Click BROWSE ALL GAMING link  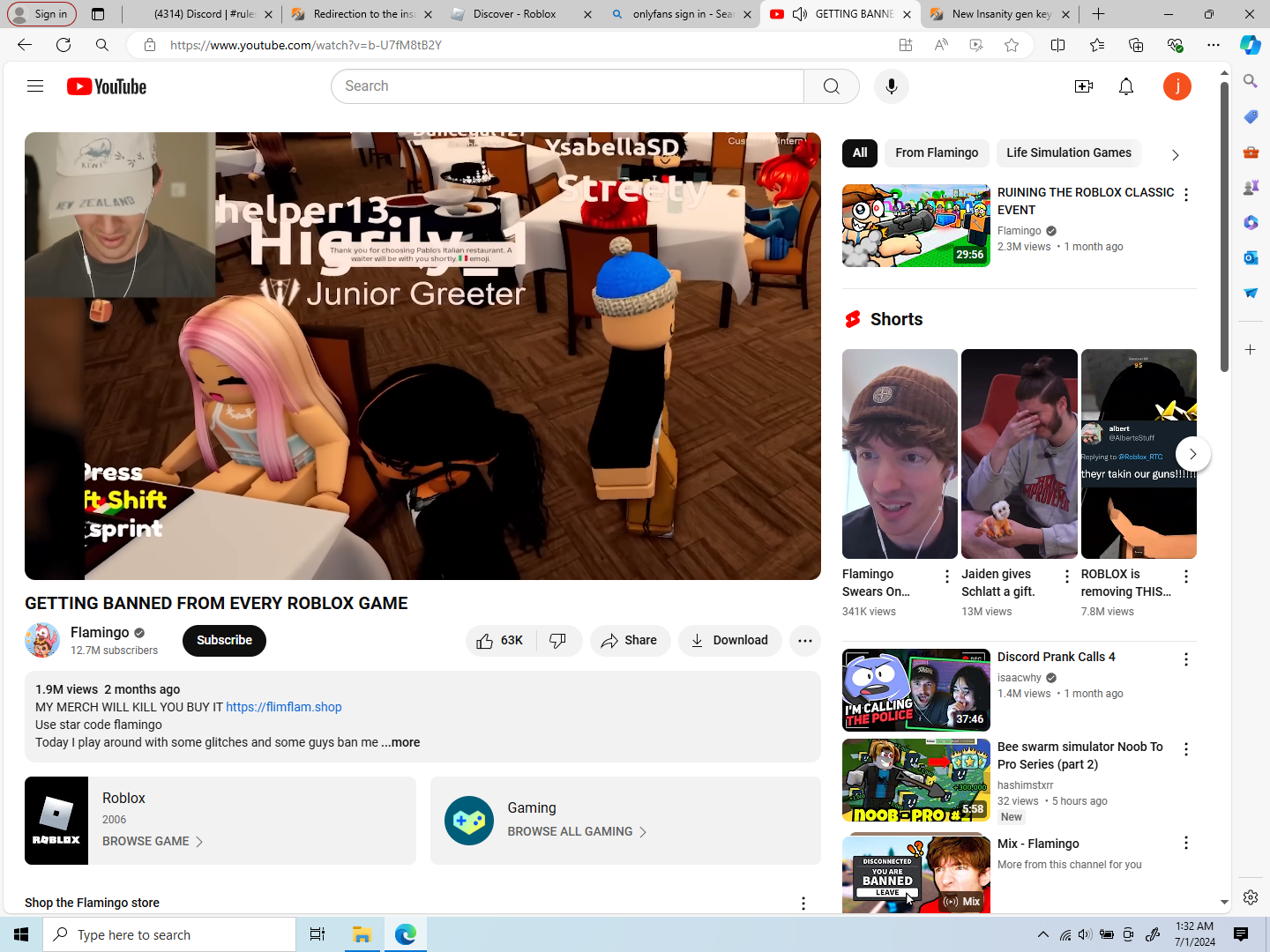(x=578, y=832)
